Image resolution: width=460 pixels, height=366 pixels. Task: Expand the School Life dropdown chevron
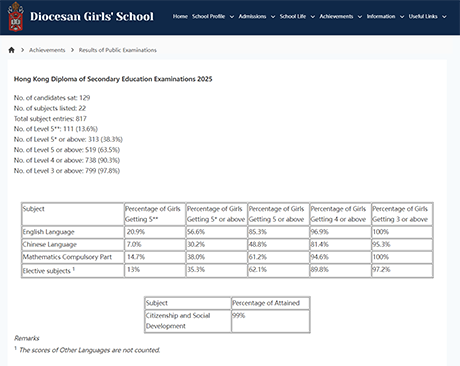pyautogui.click(x=312, y=17)
